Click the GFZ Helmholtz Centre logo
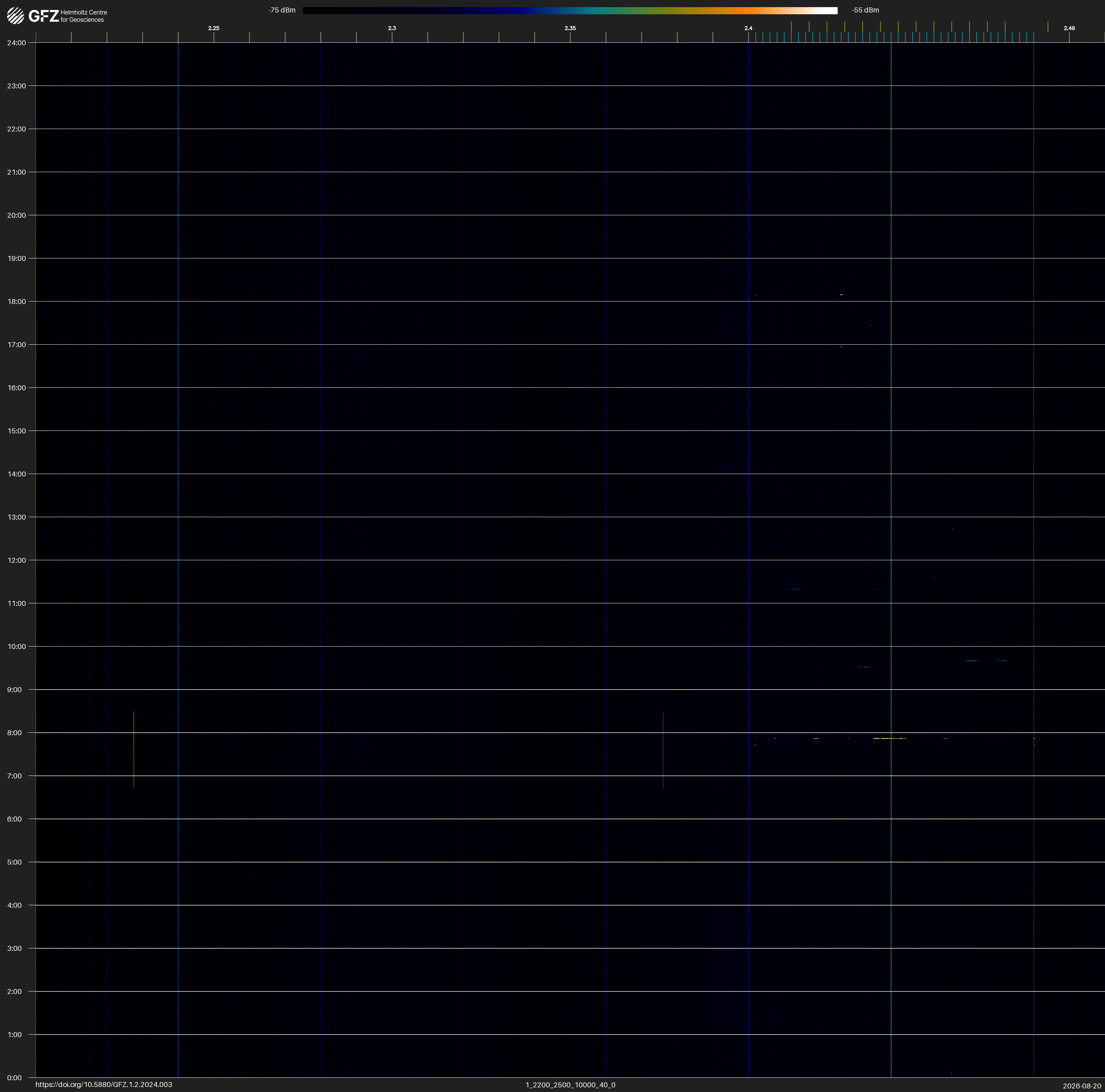 pyautogui.click(x=57, y=16)
